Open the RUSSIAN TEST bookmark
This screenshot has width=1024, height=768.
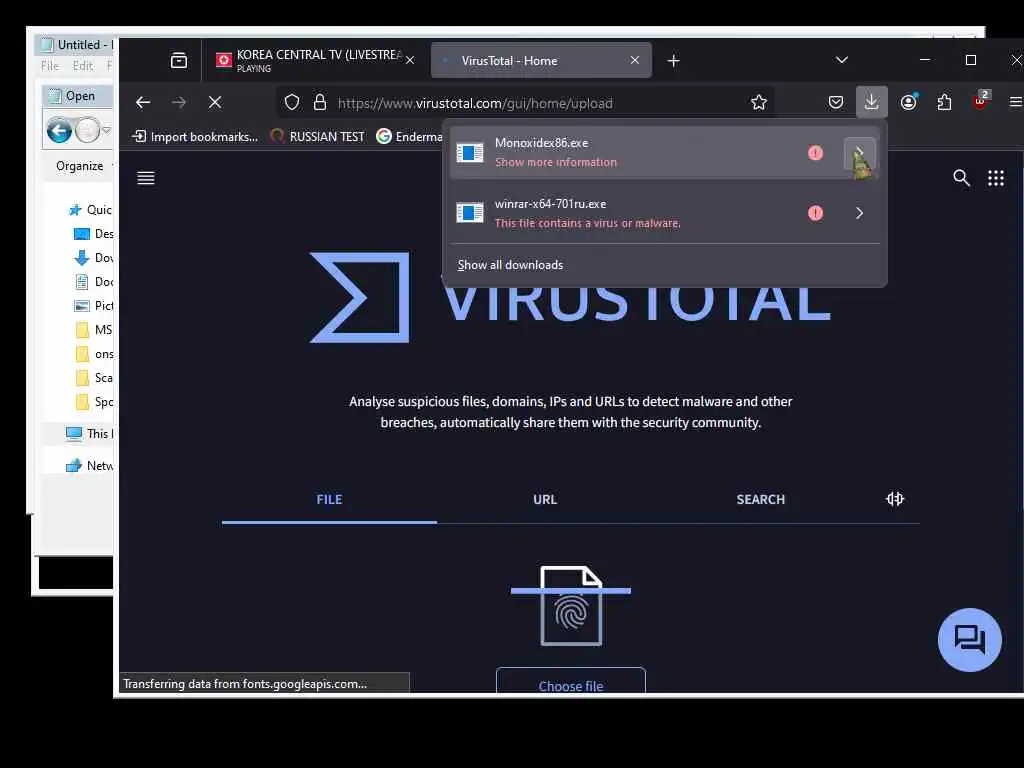tap(317, 136)
